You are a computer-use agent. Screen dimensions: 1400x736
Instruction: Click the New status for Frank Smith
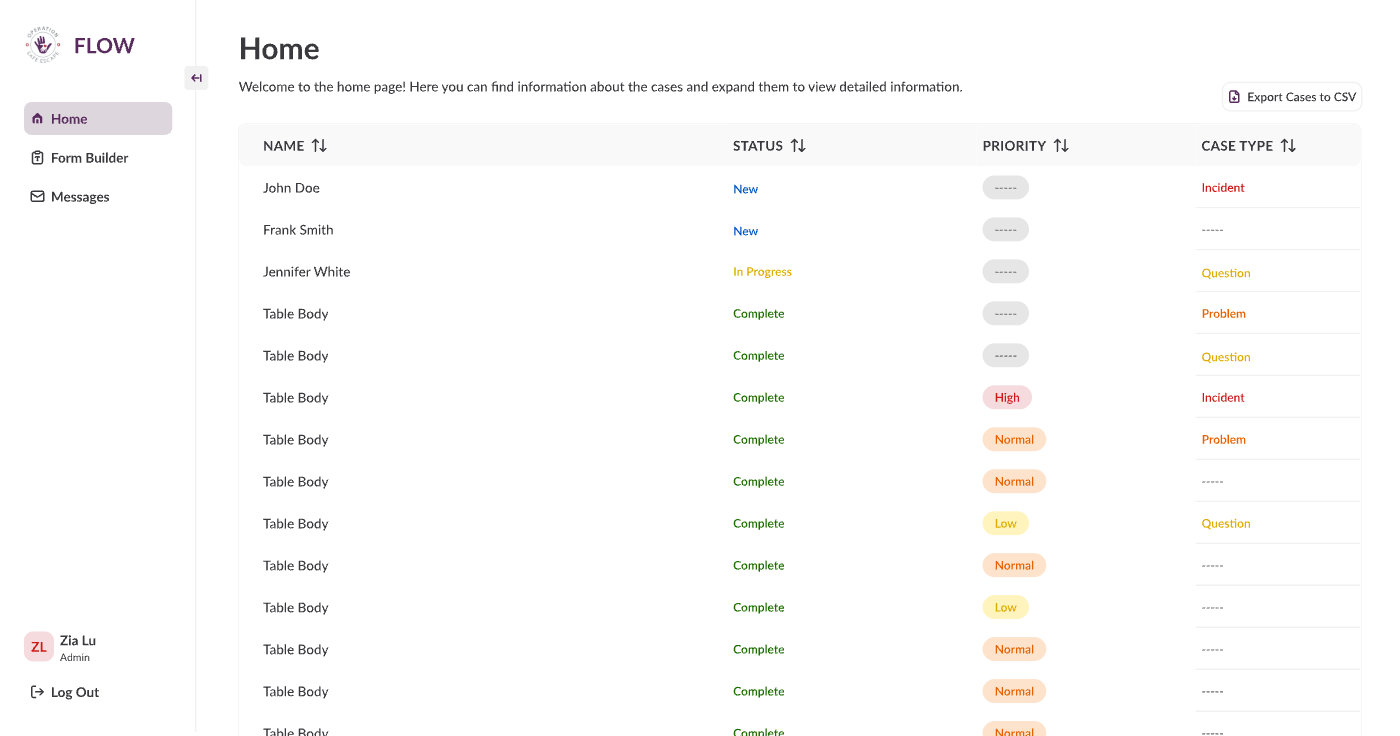click(746, 231)
